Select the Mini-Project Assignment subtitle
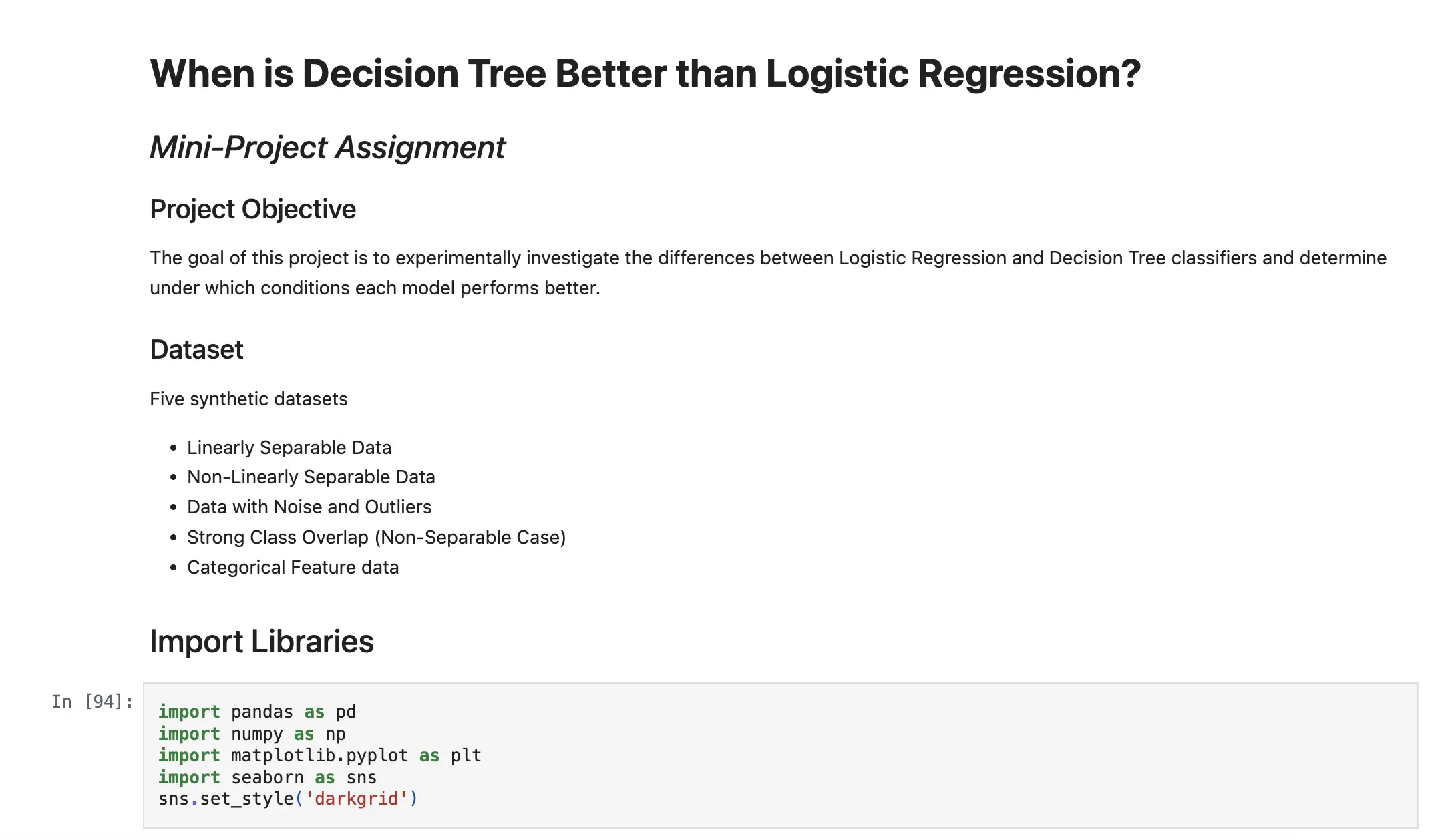 327,148
